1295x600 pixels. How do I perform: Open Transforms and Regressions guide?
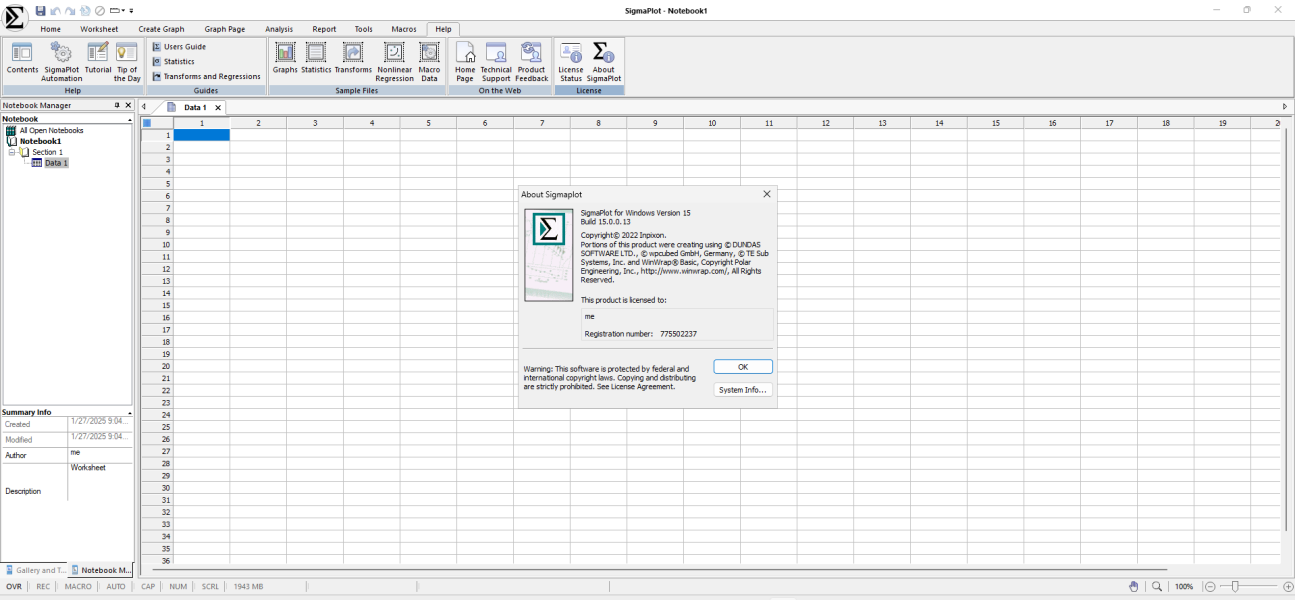[206, 77]
